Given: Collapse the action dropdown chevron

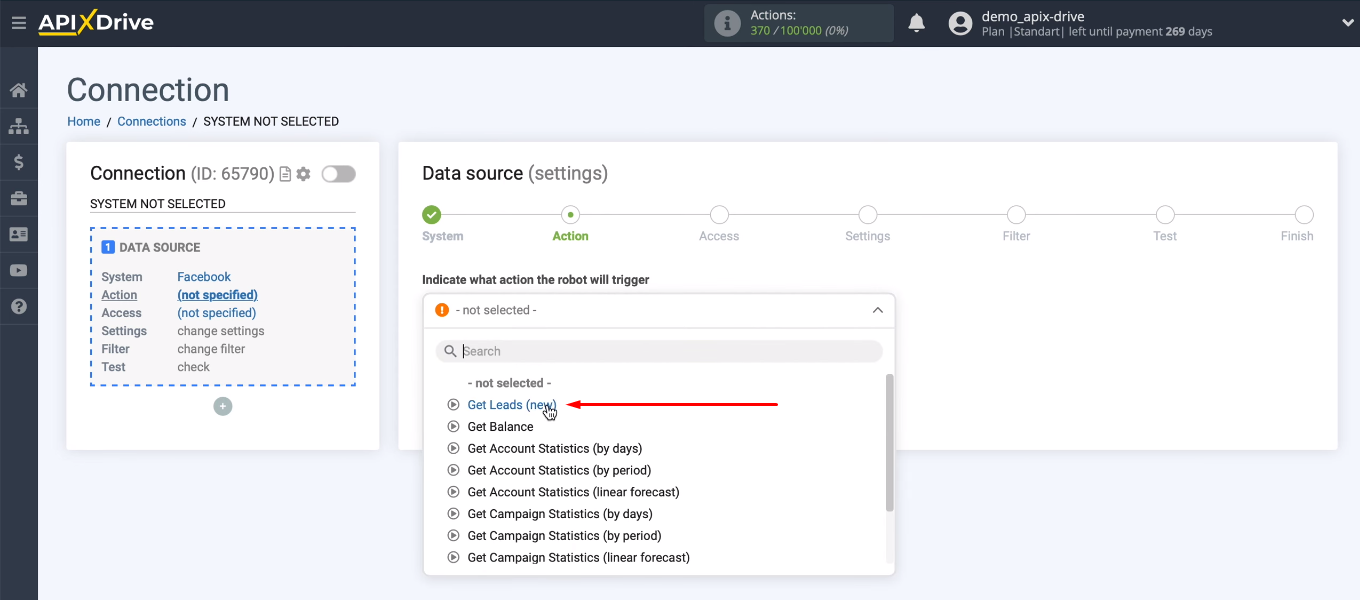Looking at the screenshot, I should (878, 310).
